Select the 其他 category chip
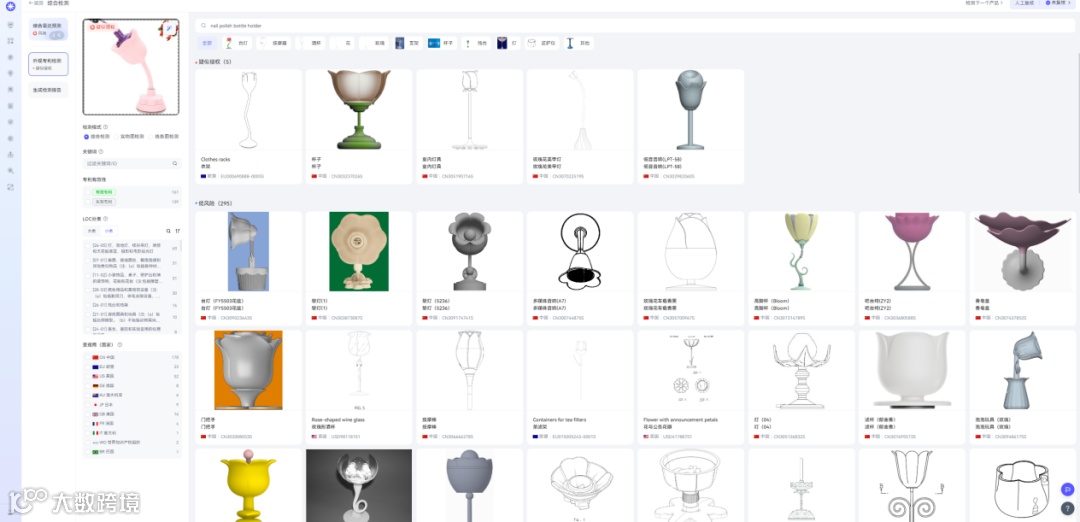 (x=579, y=43)
